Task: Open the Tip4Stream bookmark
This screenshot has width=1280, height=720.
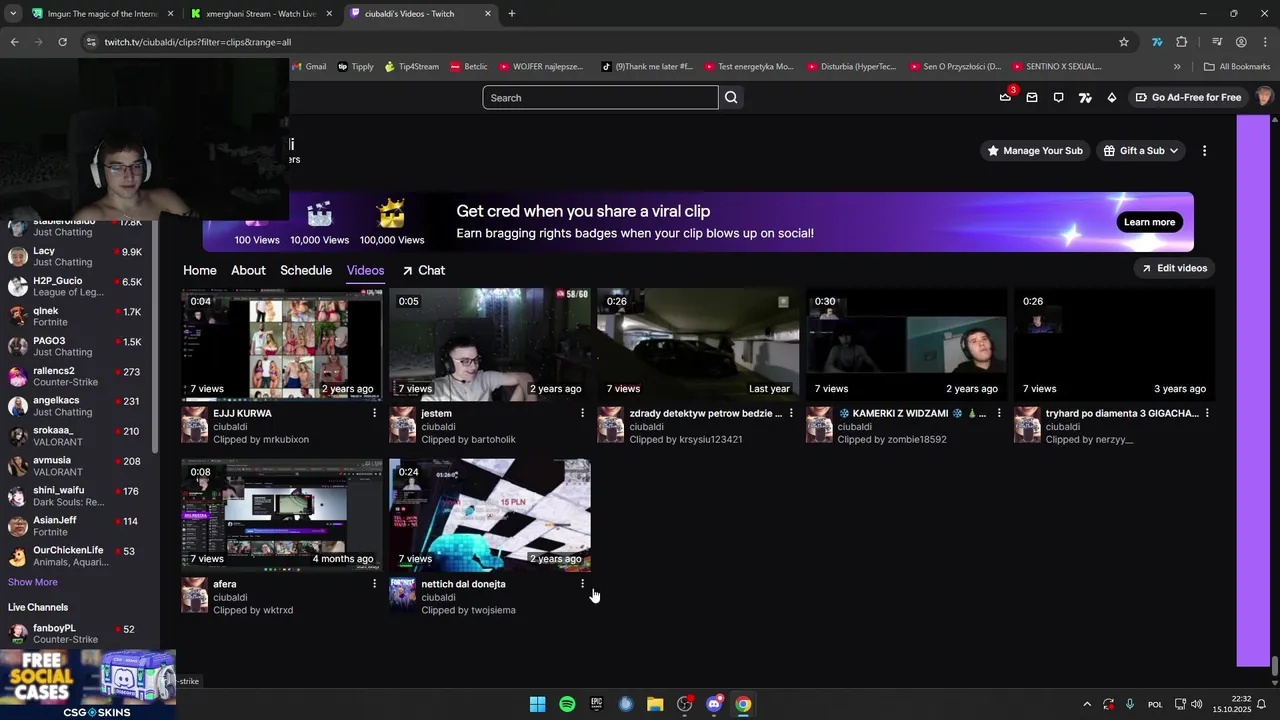Action: [412, 67]
